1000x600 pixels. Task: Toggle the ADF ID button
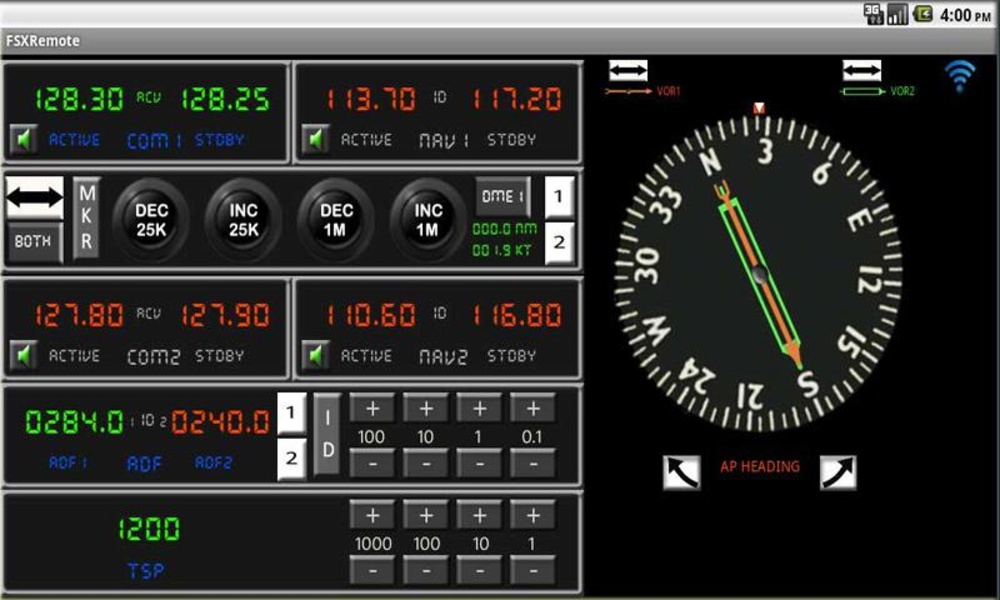tap(327, 434)
